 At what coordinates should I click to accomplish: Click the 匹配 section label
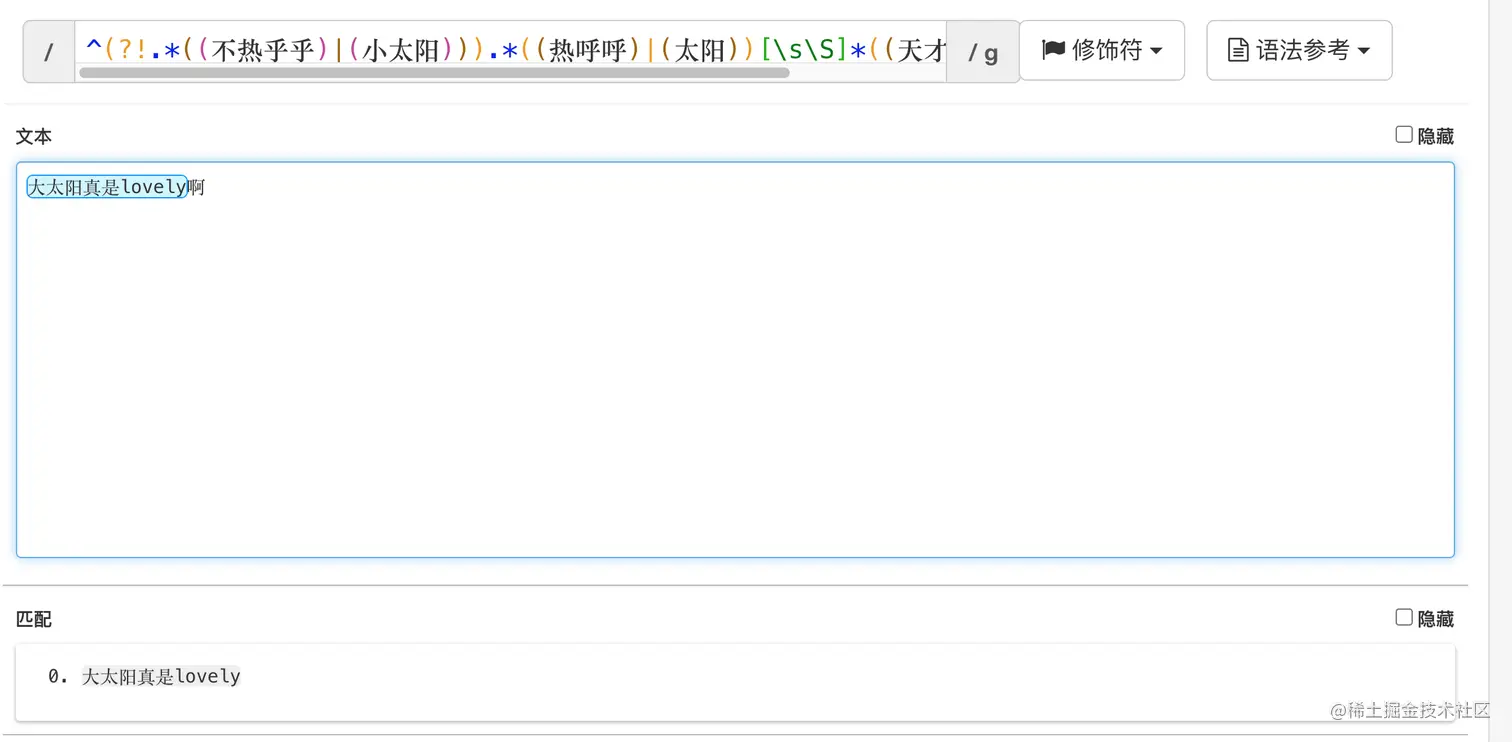point(34,619)
